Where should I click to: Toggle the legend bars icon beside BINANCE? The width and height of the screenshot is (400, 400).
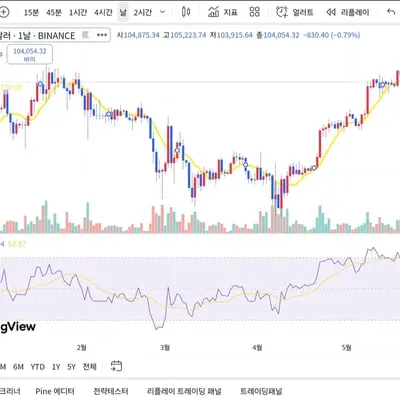(x=86, y=35)
